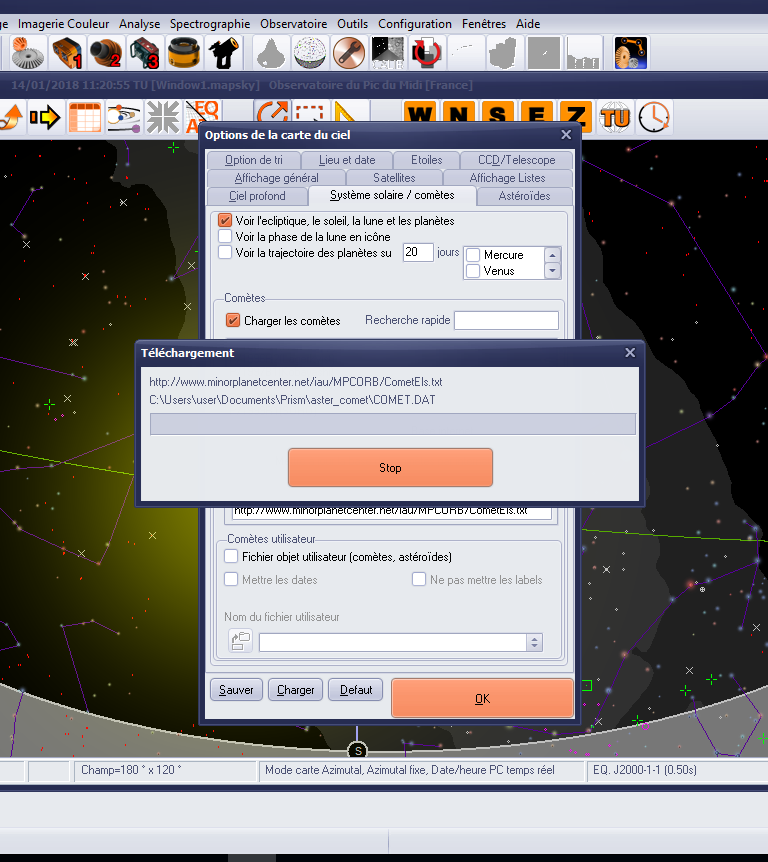Open the CCD/Telescope tab
This screenshot has width=768, height=862.
pos(516,160)
